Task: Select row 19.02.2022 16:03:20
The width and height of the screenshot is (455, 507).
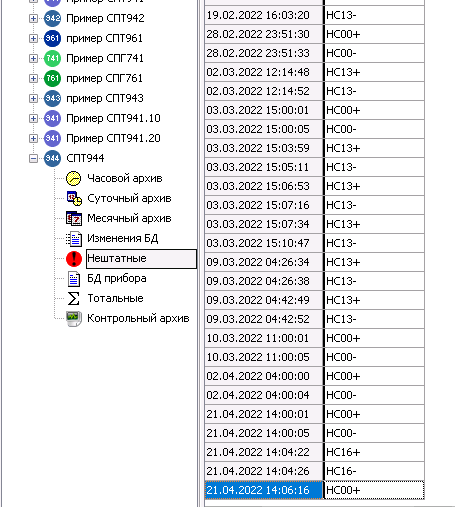Action: point(314,15)
